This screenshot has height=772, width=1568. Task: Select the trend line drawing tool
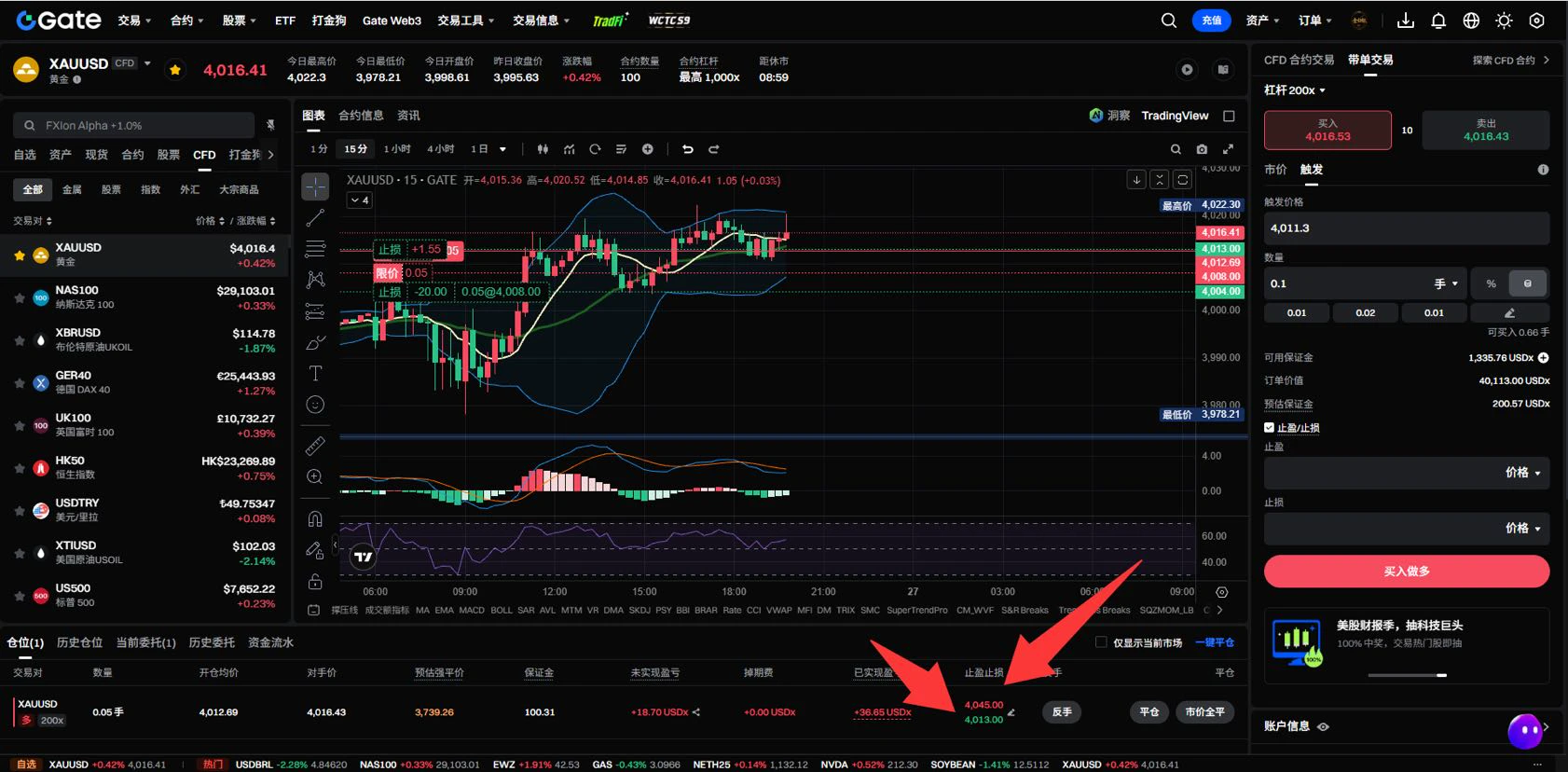click(x=315, y=218)
